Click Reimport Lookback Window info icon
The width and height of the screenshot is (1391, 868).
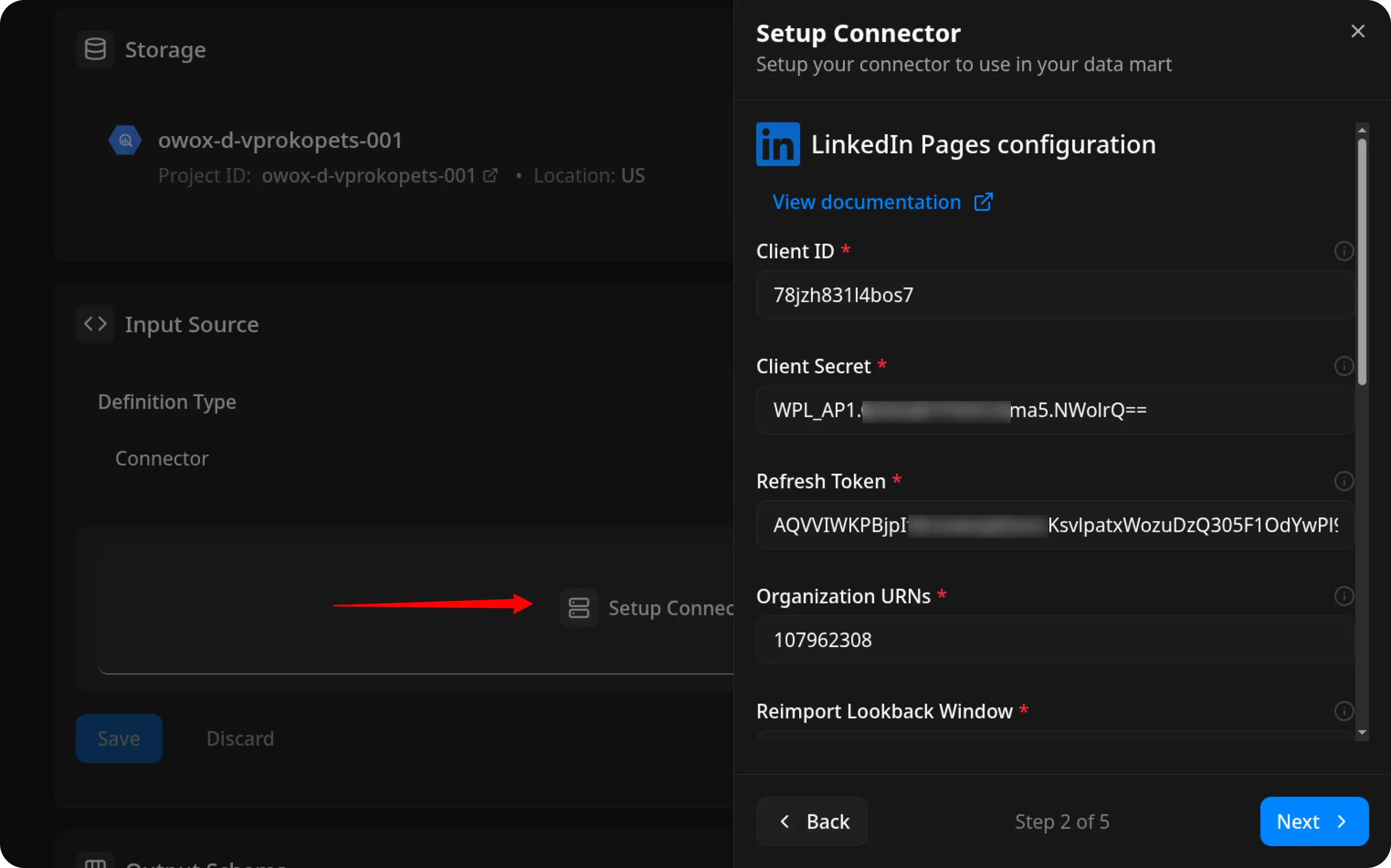point(1343,711)
